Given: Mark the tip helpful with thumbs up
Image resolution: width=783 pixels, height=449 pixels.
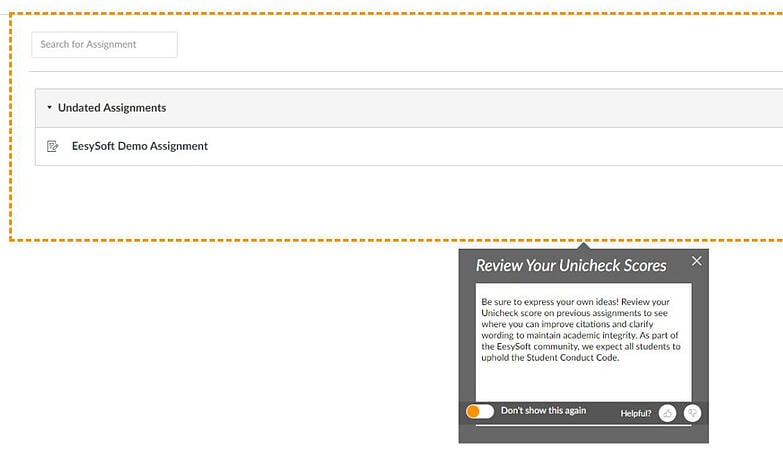Looking at the screenshot, I should pos(668,413).
